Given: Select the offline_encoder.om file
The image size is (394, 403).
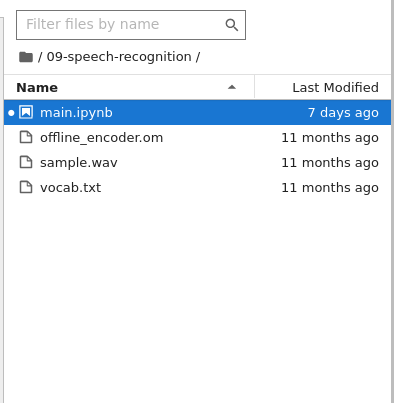Looking at the screenshot, I should point(197,137).
